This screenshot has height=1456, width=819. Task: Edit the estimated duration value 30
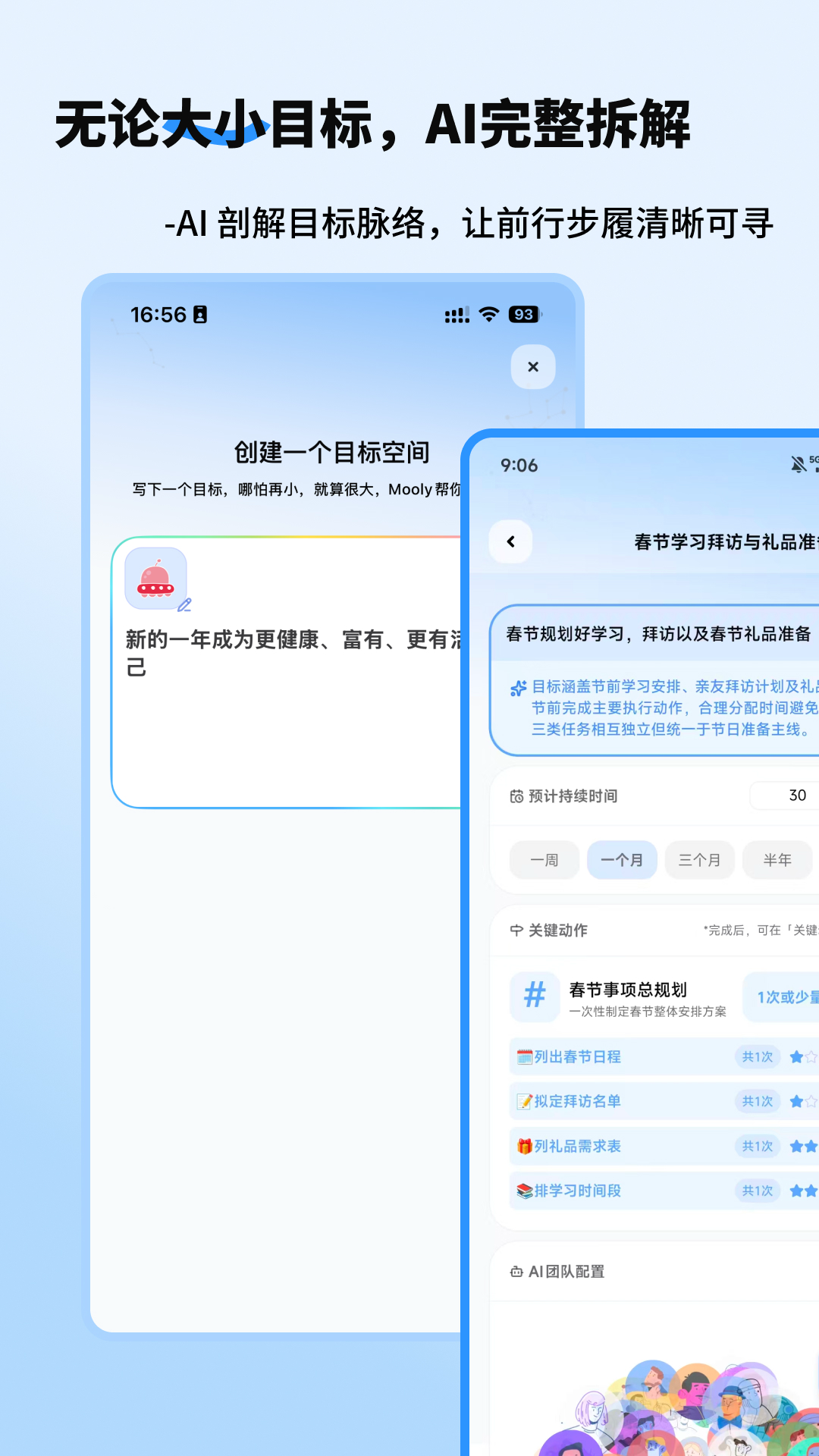pyautogui.click(x=785, y=795)
